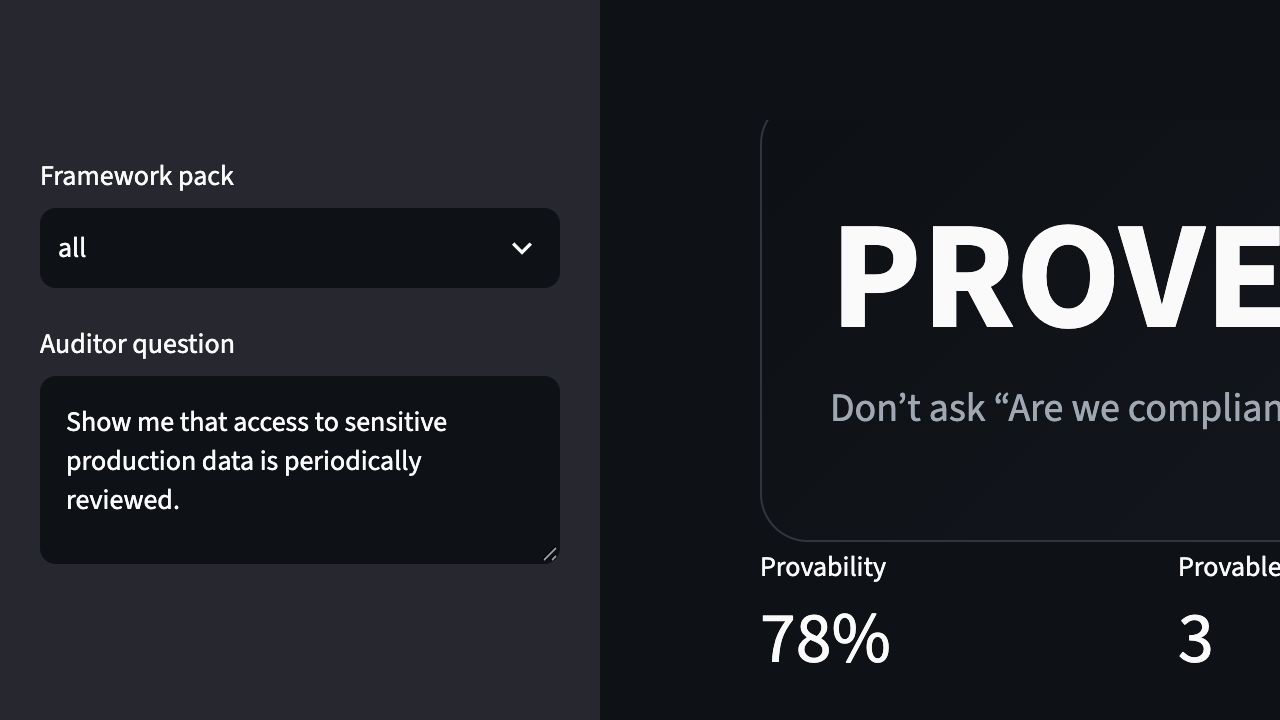Select the 'all' value in Framework pack
The width and height of the screenshot is (1280, 720).
tap(72, 248)
